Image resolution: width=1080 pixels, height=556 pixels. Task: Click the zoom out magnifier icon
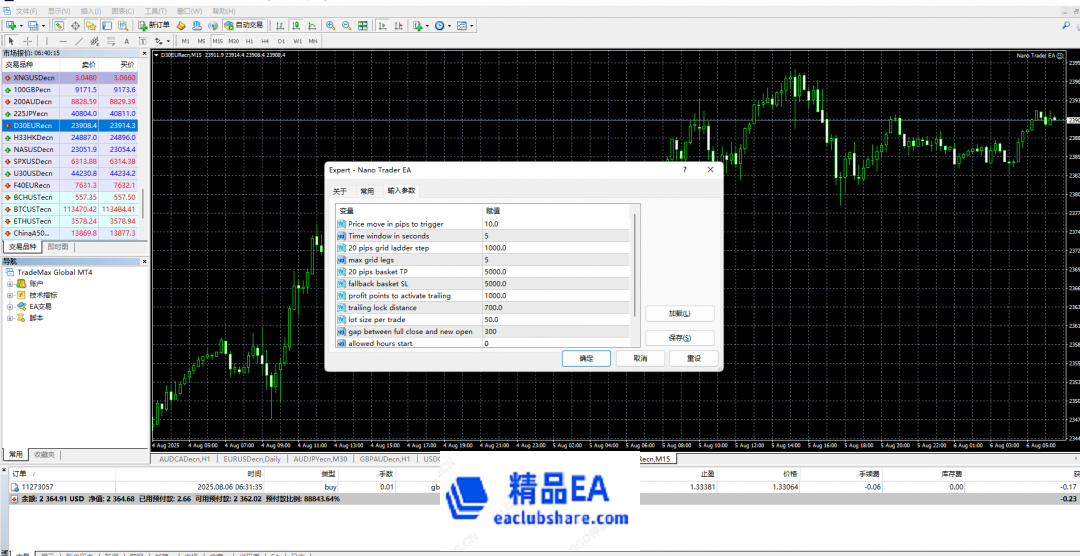pyautogui.click(x=344, y=25)
